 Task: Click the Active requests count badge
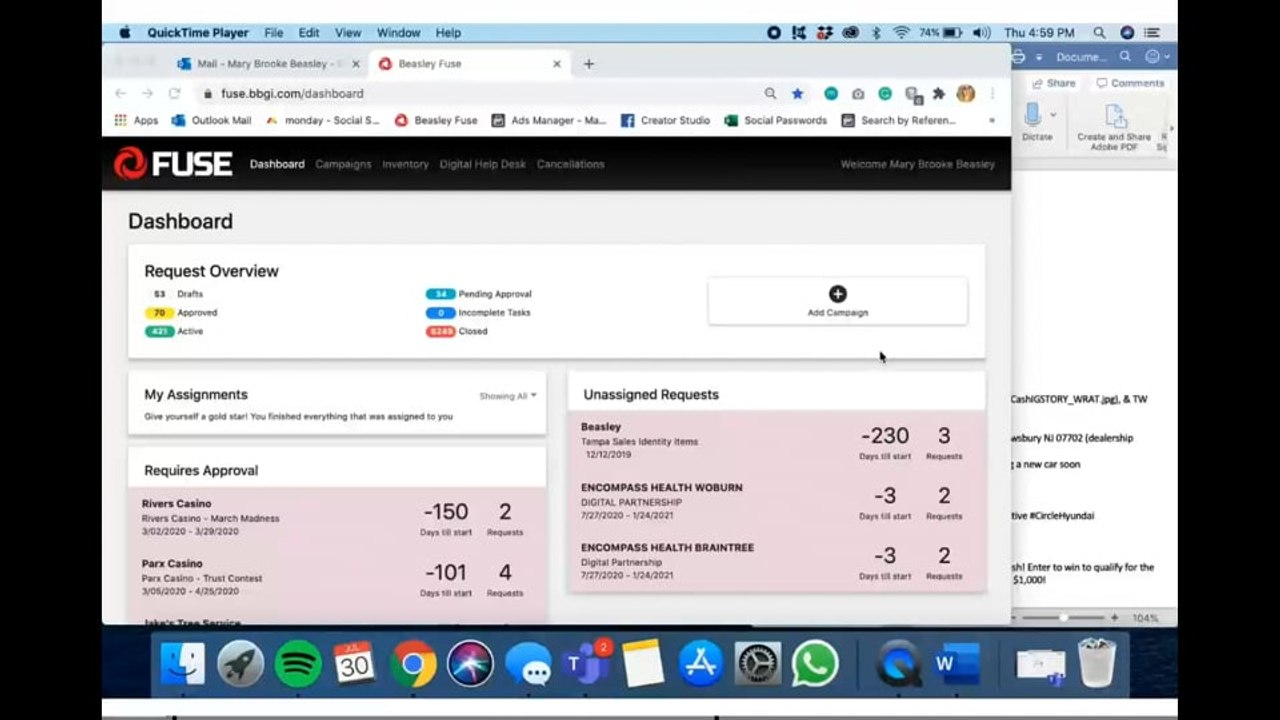coord(159,331)
